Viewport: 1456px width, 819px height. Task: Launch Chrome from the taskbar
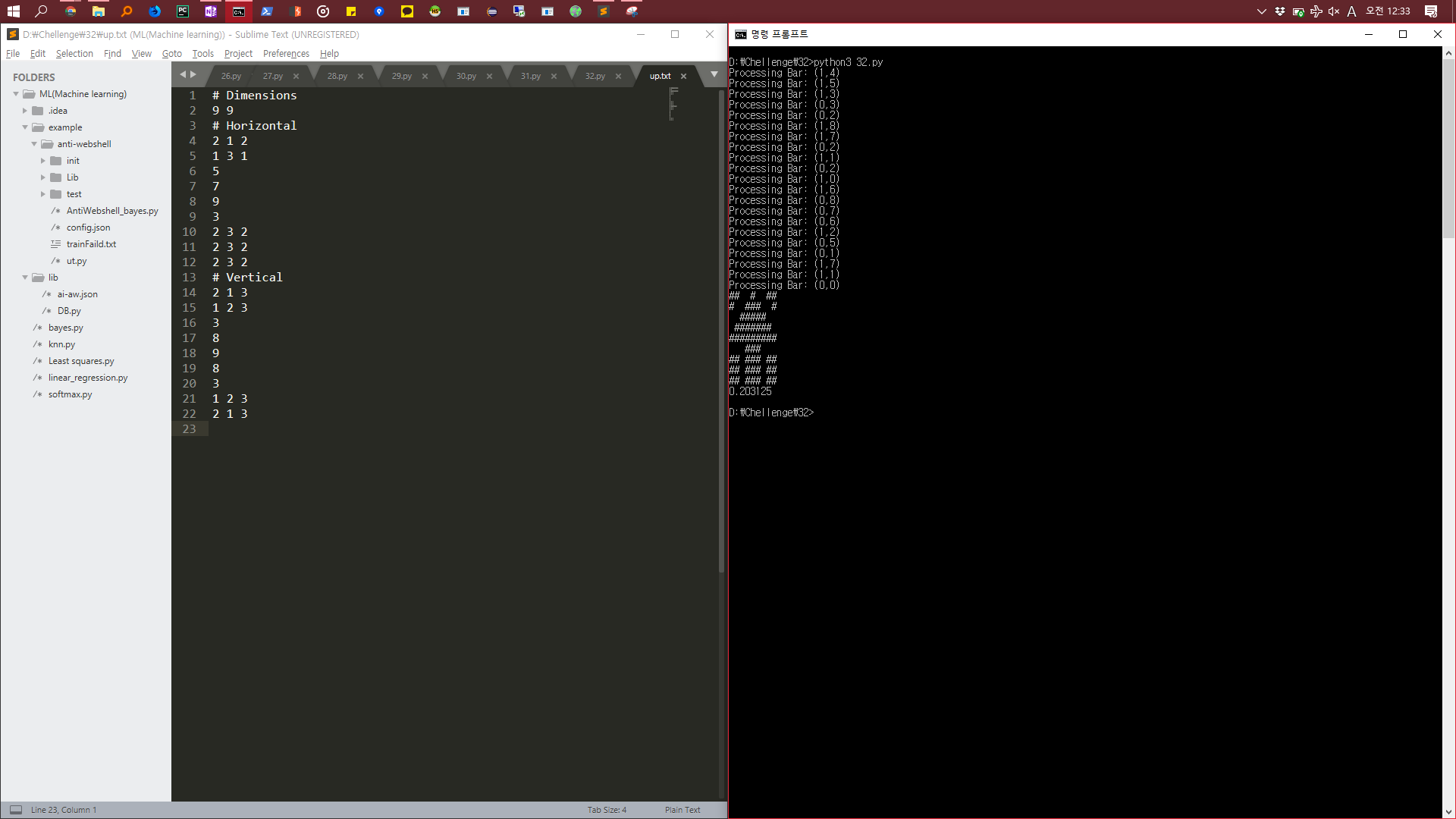(x=71, y=11)
